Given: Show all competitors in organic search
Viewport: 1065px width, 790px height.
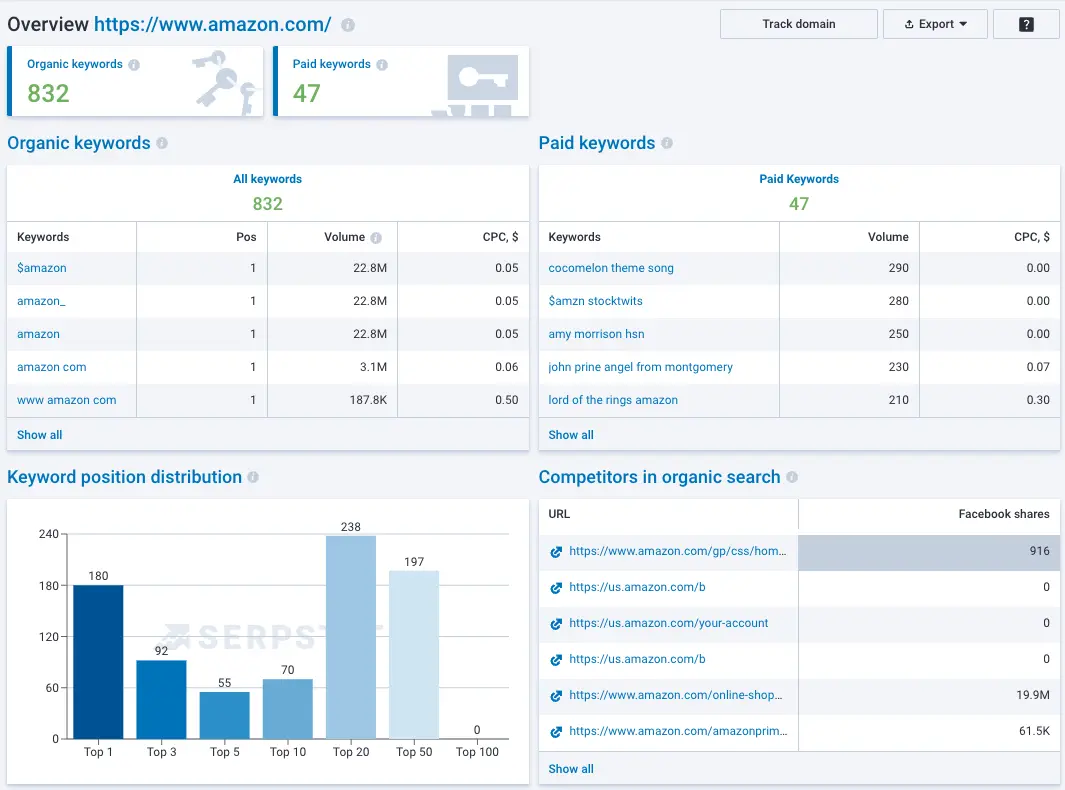Looking at the screenshot, I should point(571,769).
